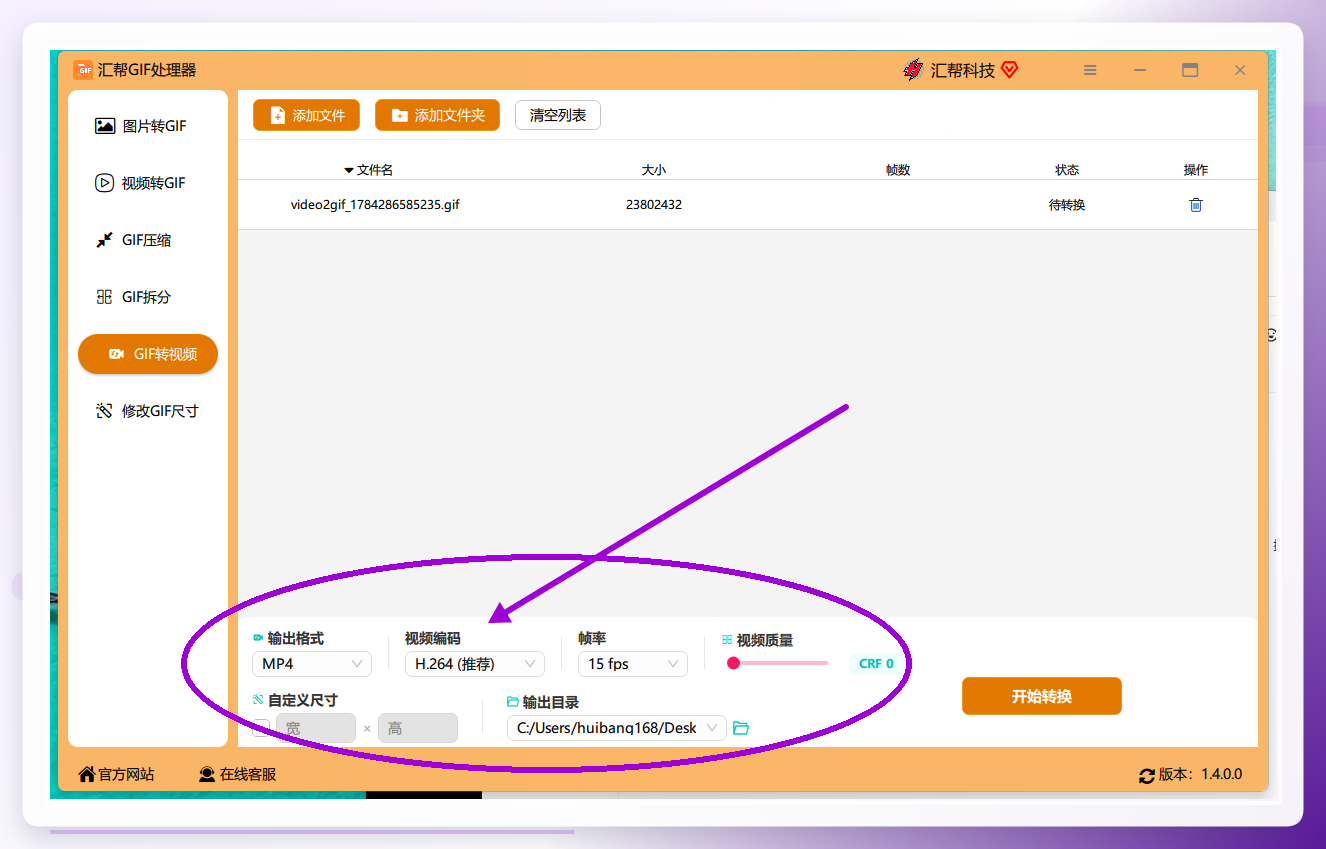Viewport: 1326px width, 849px height.
Task: Select file video2gif_1784286585235.gif
Action: [x=375, y=205]
